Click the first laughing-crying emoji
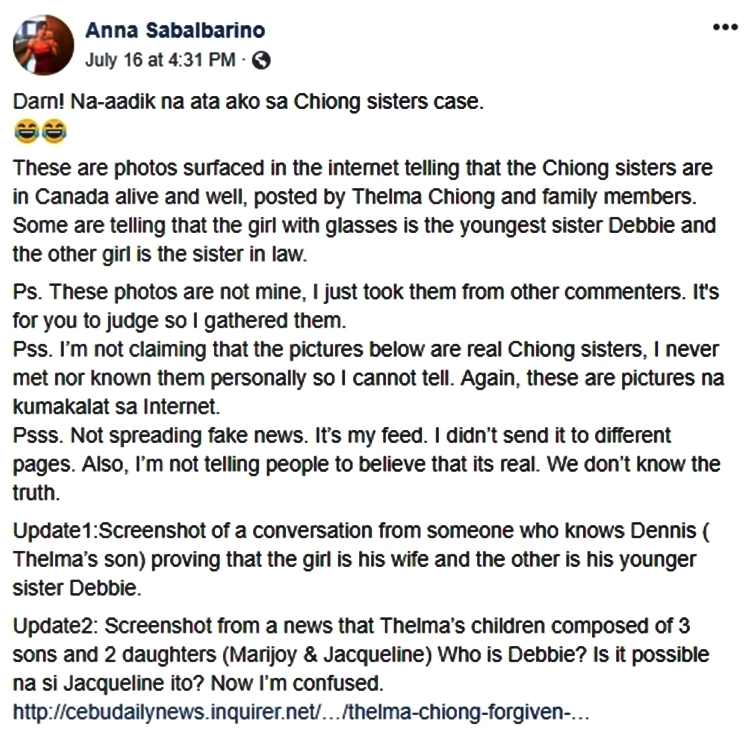 [x=26, y=132]
